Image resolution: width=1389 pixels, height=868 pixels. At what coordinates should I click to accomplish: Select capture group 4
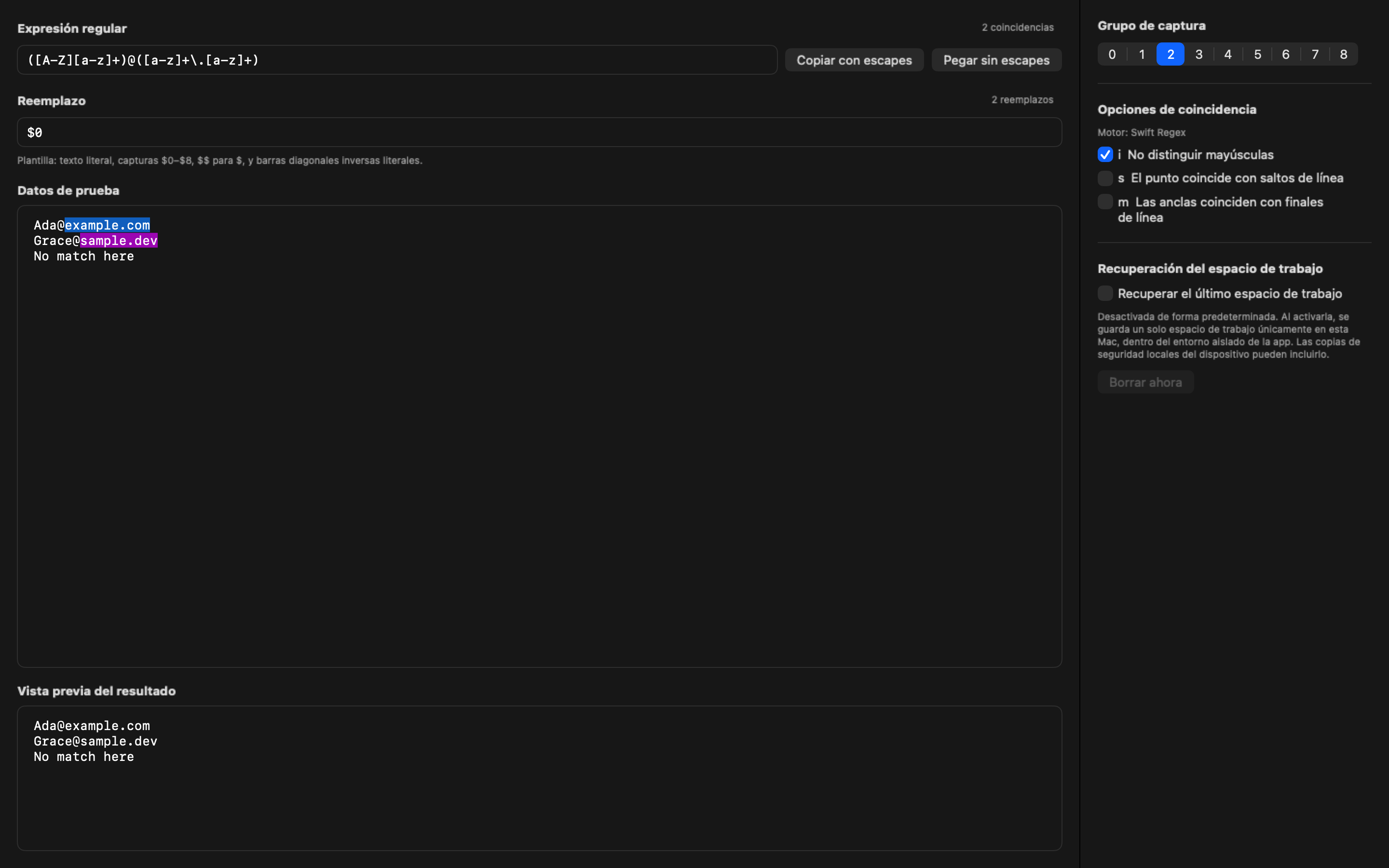[x=1228, y=54]
